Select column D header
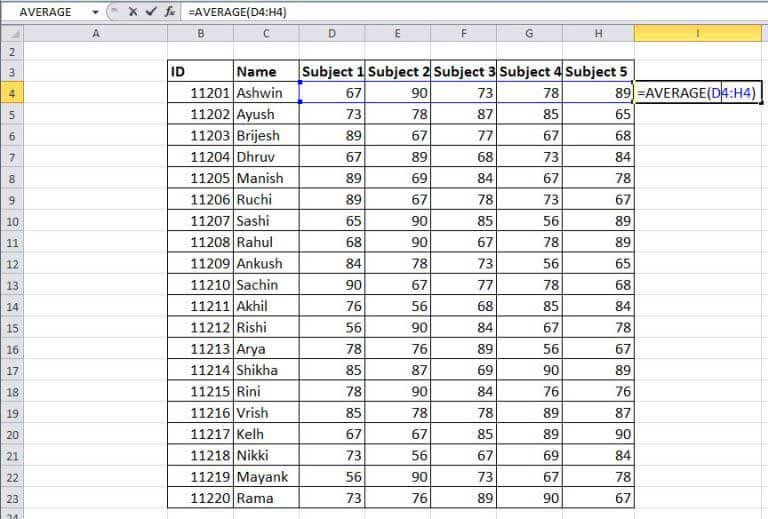This screenshot has height=519, width=768. [332, 33]
